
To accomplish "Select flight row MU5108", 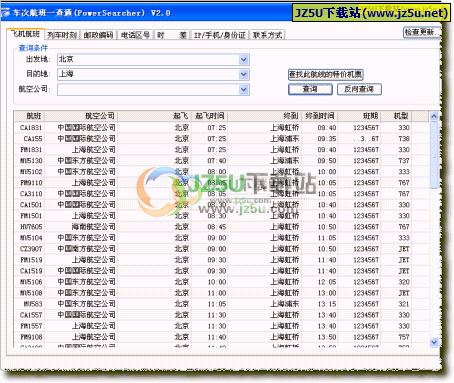I will click(x=221, y=293).
